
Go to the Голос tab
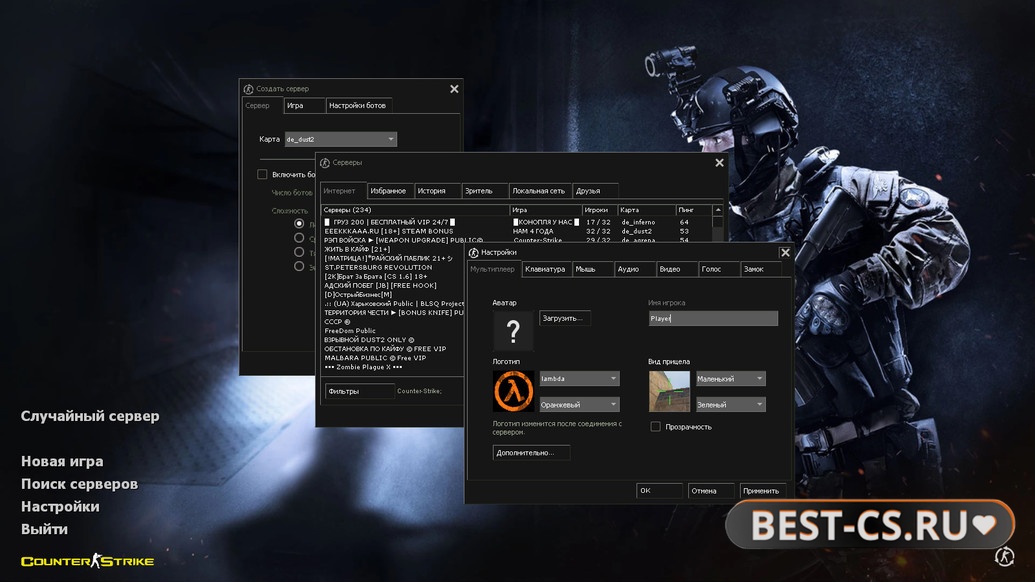pos(718,269)
